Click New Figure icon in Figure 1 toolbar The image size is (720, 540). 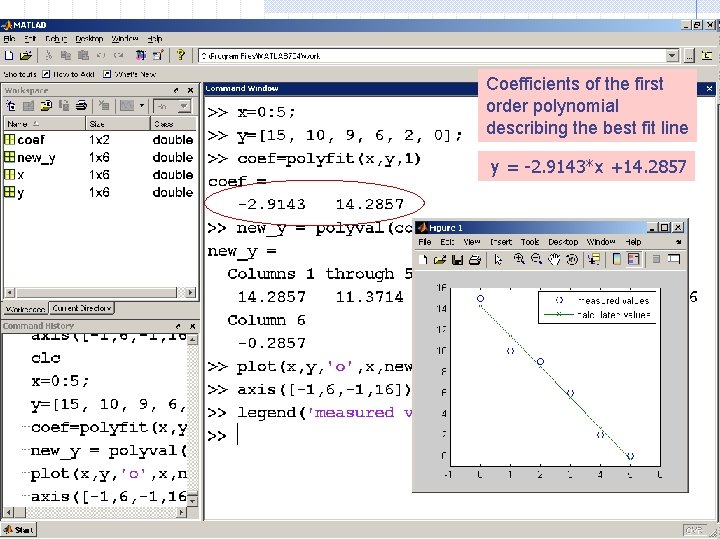tap(423, 259)
